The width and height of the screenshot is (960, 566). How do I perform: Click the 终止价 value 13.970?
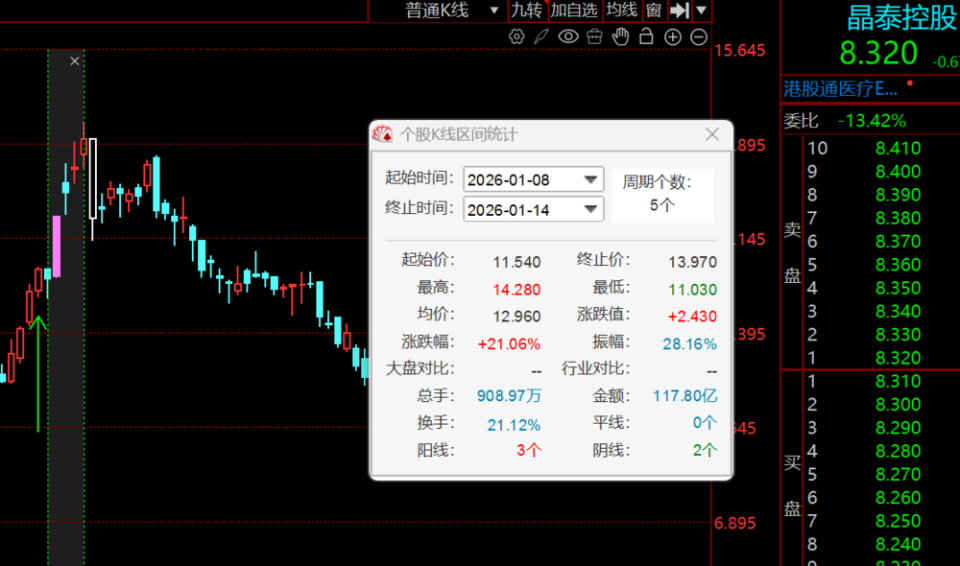[x=692, y=262]
